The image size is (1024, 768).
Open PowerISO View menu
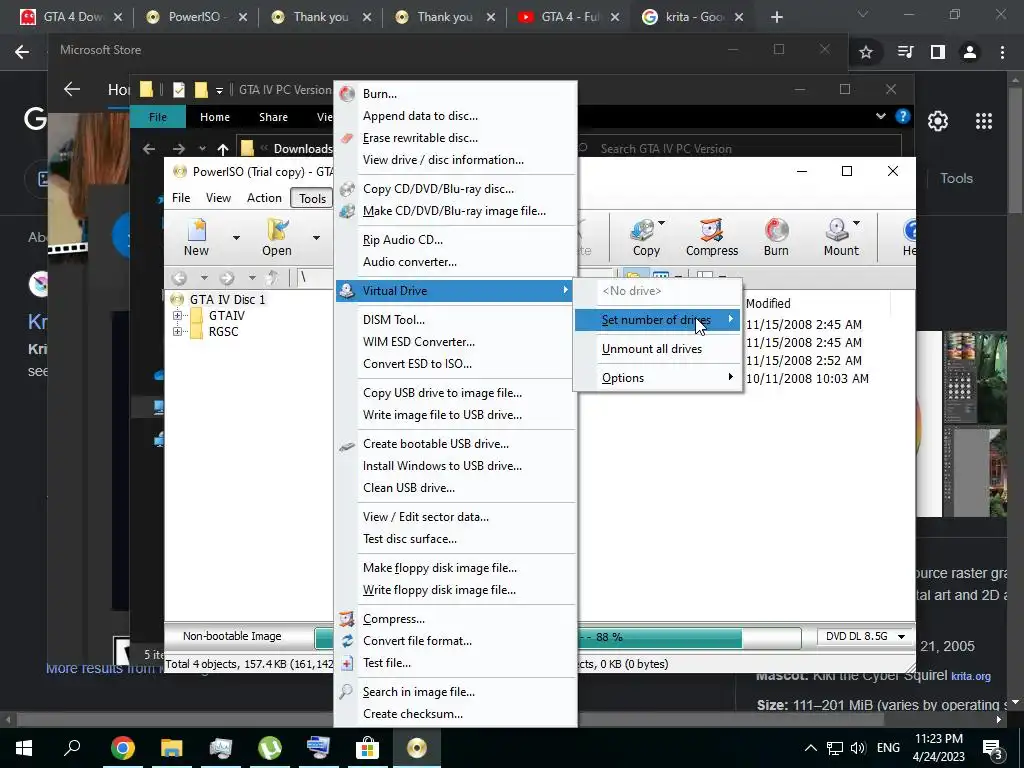pyautogui.click(x=218, y=198)
